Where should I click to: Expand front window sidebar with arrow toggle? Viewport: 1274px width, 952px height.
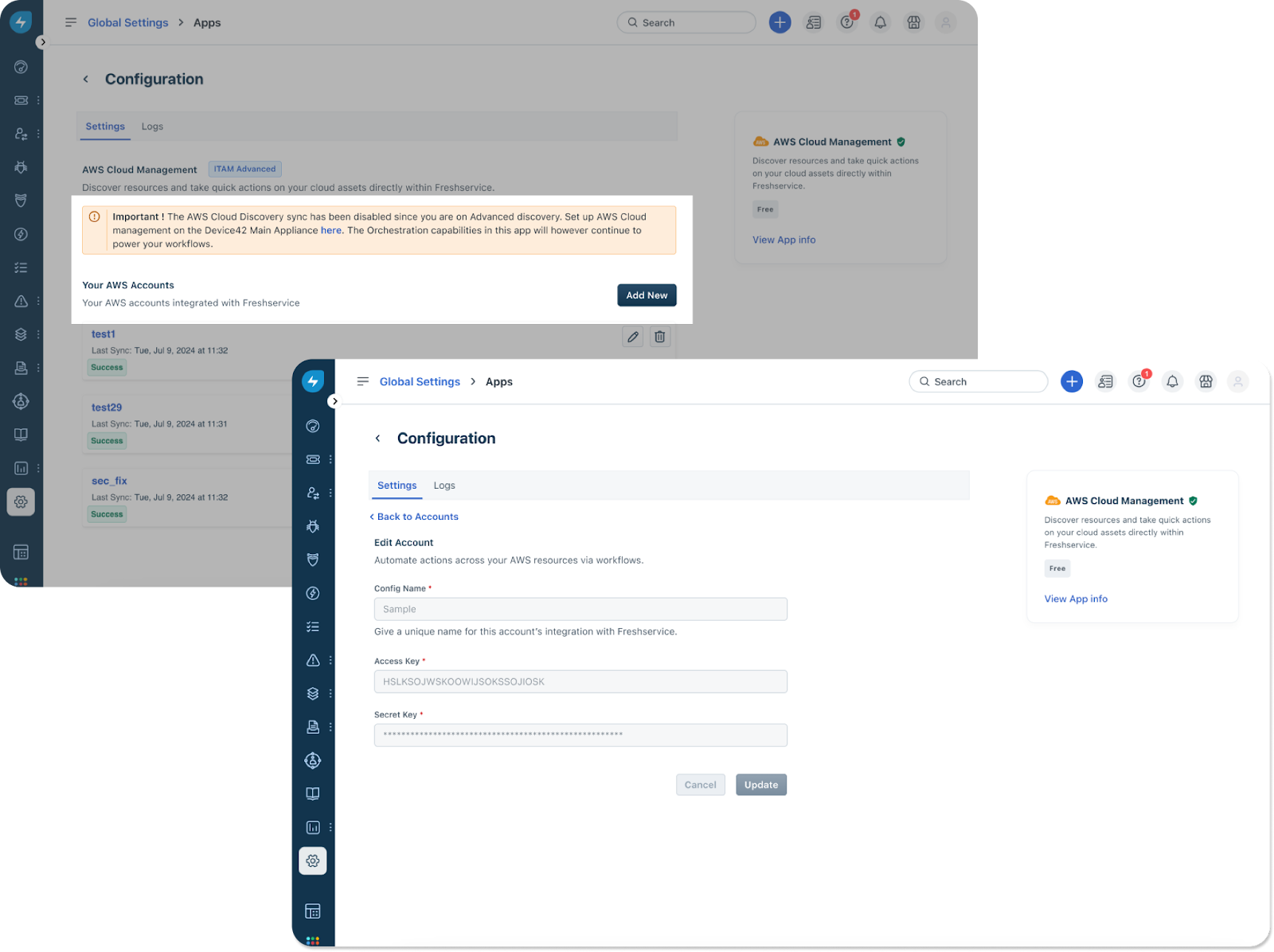click(x=334, y=401)
